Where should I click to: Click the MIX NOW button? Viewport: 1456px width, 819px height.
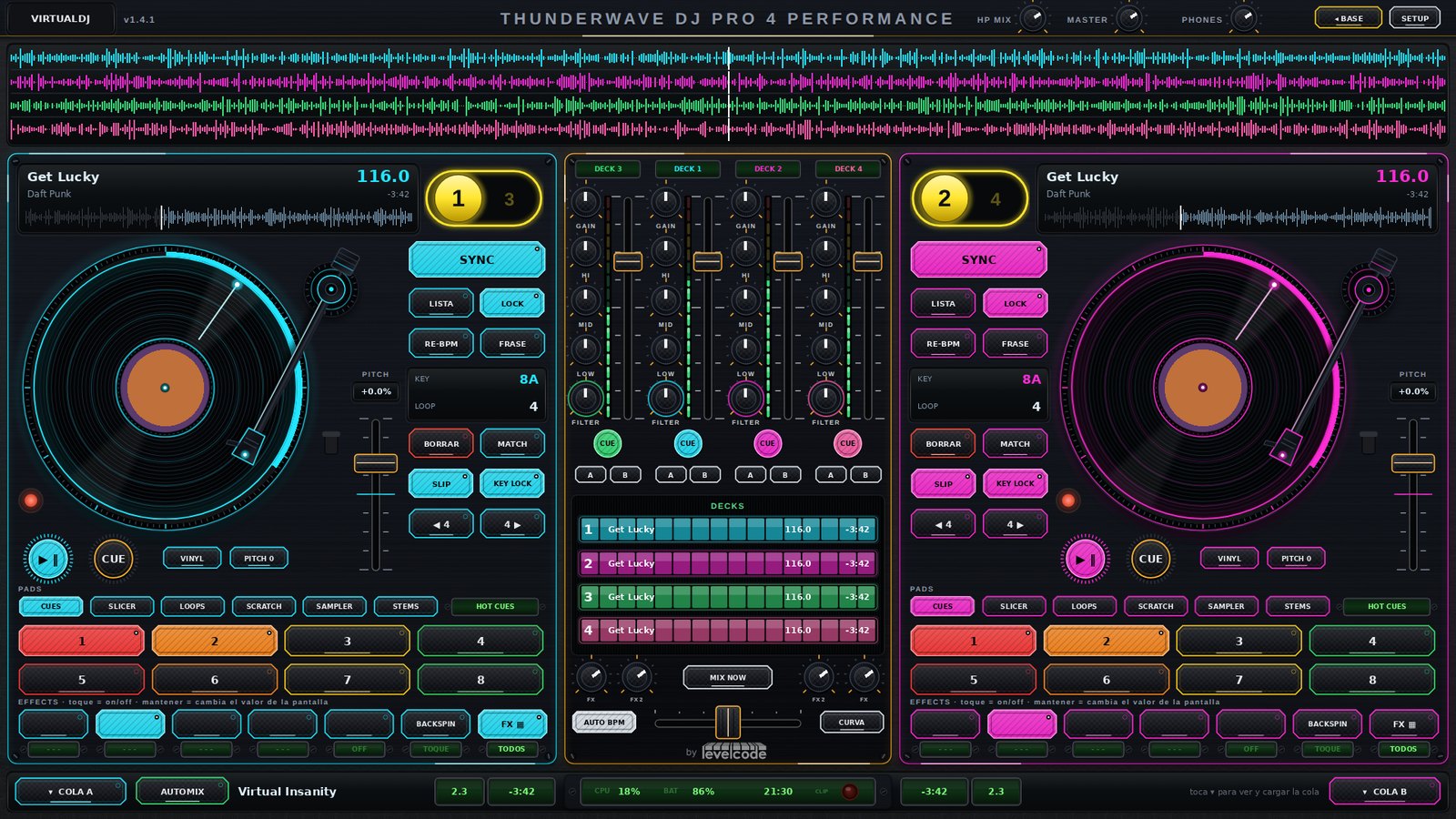pos(728,677)
